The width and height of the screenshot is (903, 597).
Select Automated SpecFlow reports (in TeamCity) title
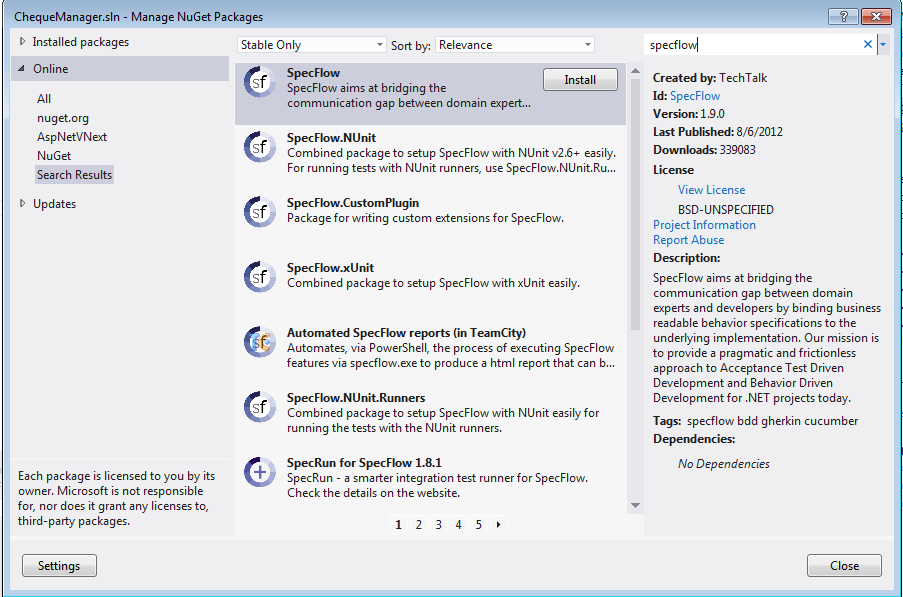click(407, 333)
